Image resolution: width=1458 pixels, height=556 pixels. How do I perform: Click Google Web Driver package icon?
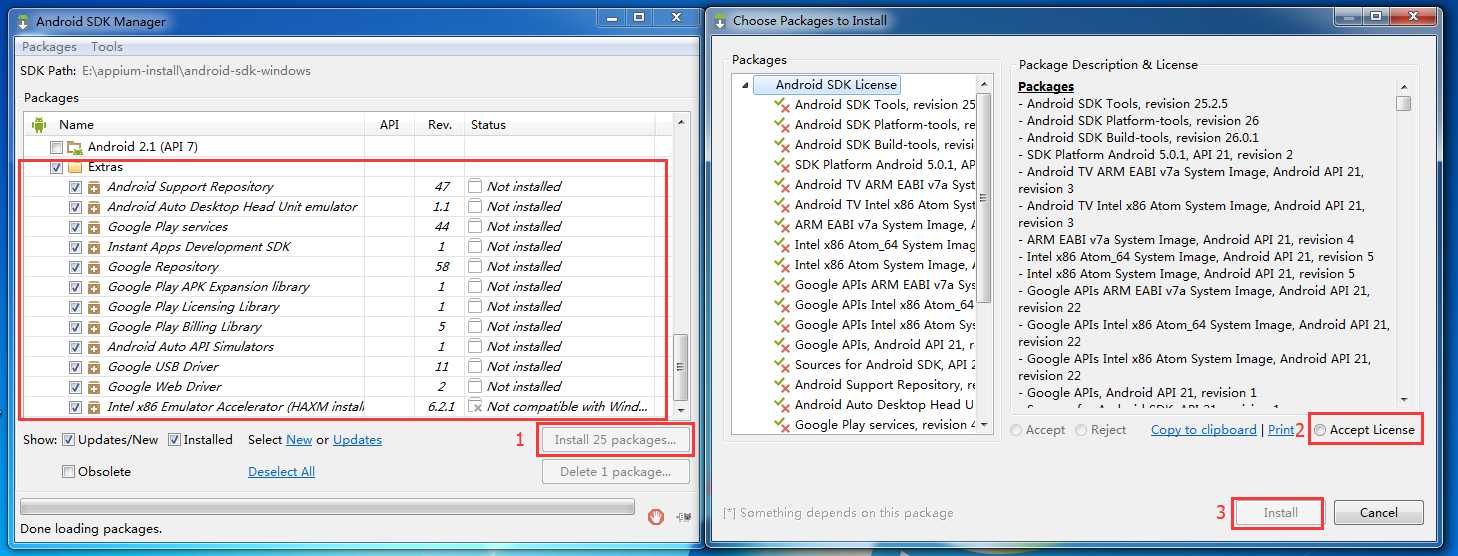click(x=94, y=387)
